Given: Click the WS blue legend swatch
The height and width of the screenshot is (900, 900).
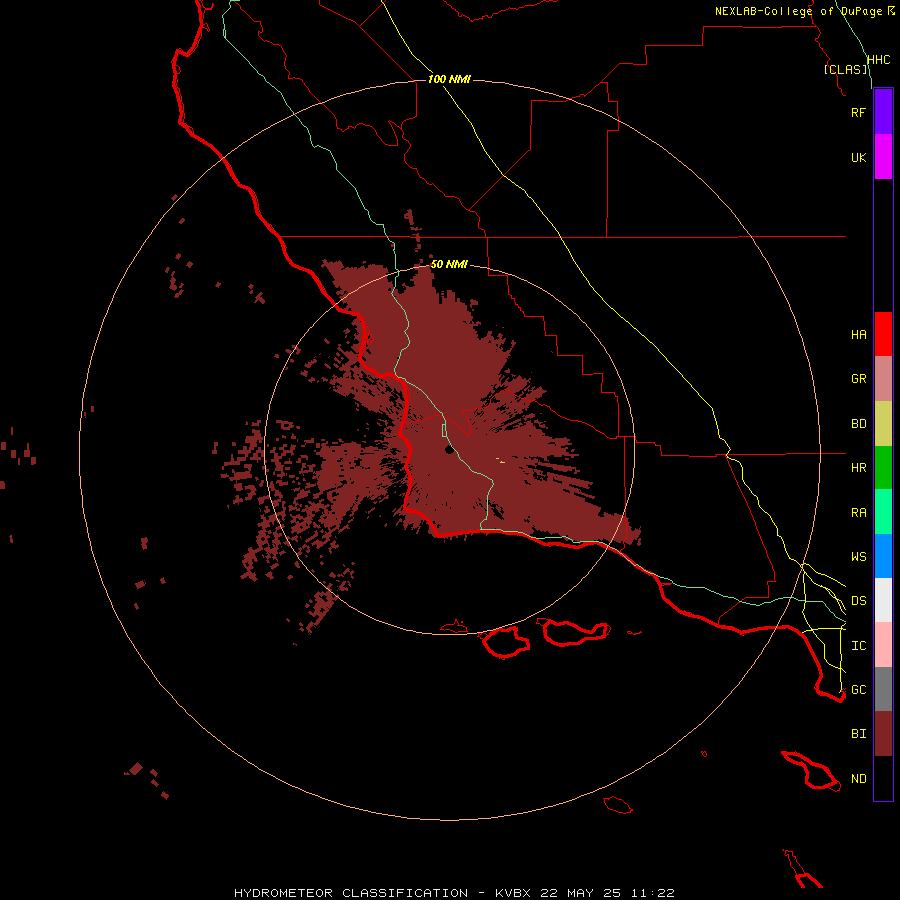Looking at the screenshot, I should pyautogui.click(x=883, y=556).
